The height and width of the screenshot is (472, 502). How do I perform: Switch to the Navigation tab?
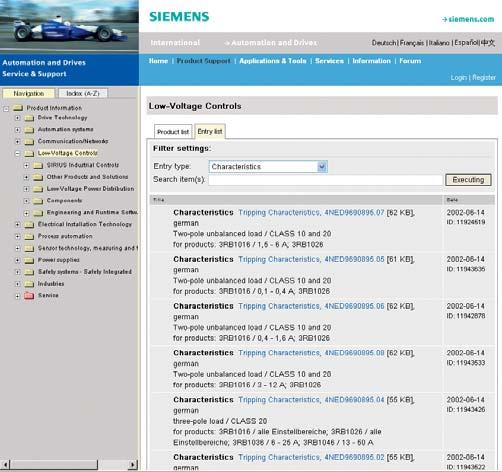(28, 93)
